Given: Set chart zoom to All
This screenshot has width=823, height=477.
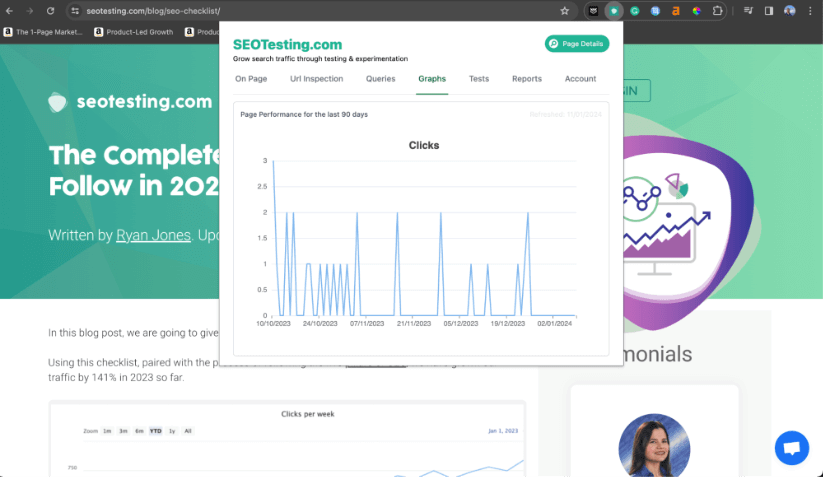Looking at the screenshot, I should pyautogui.click(x=188, y=431).
